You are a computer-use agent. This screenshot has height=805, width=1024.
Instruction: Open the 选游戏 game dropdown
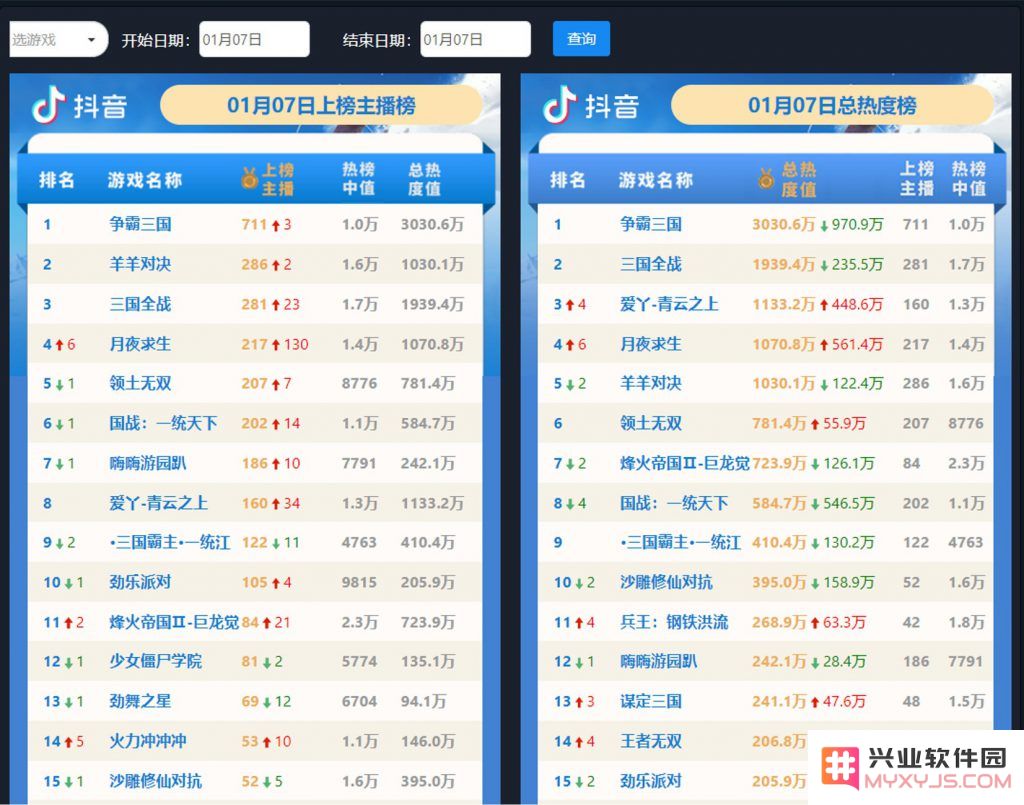[57, 39]
